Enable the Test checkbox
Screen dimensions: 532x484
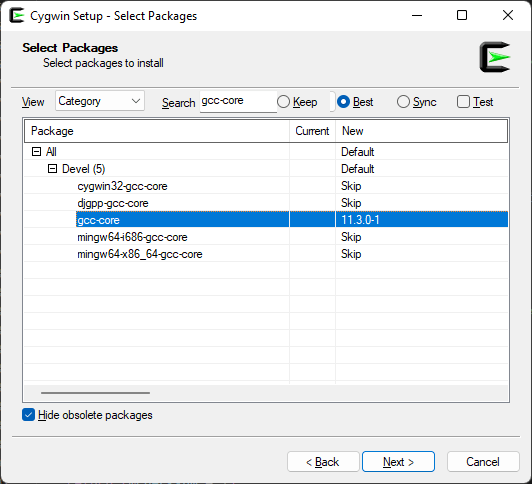pyautogui.click(x=463, y=102)
